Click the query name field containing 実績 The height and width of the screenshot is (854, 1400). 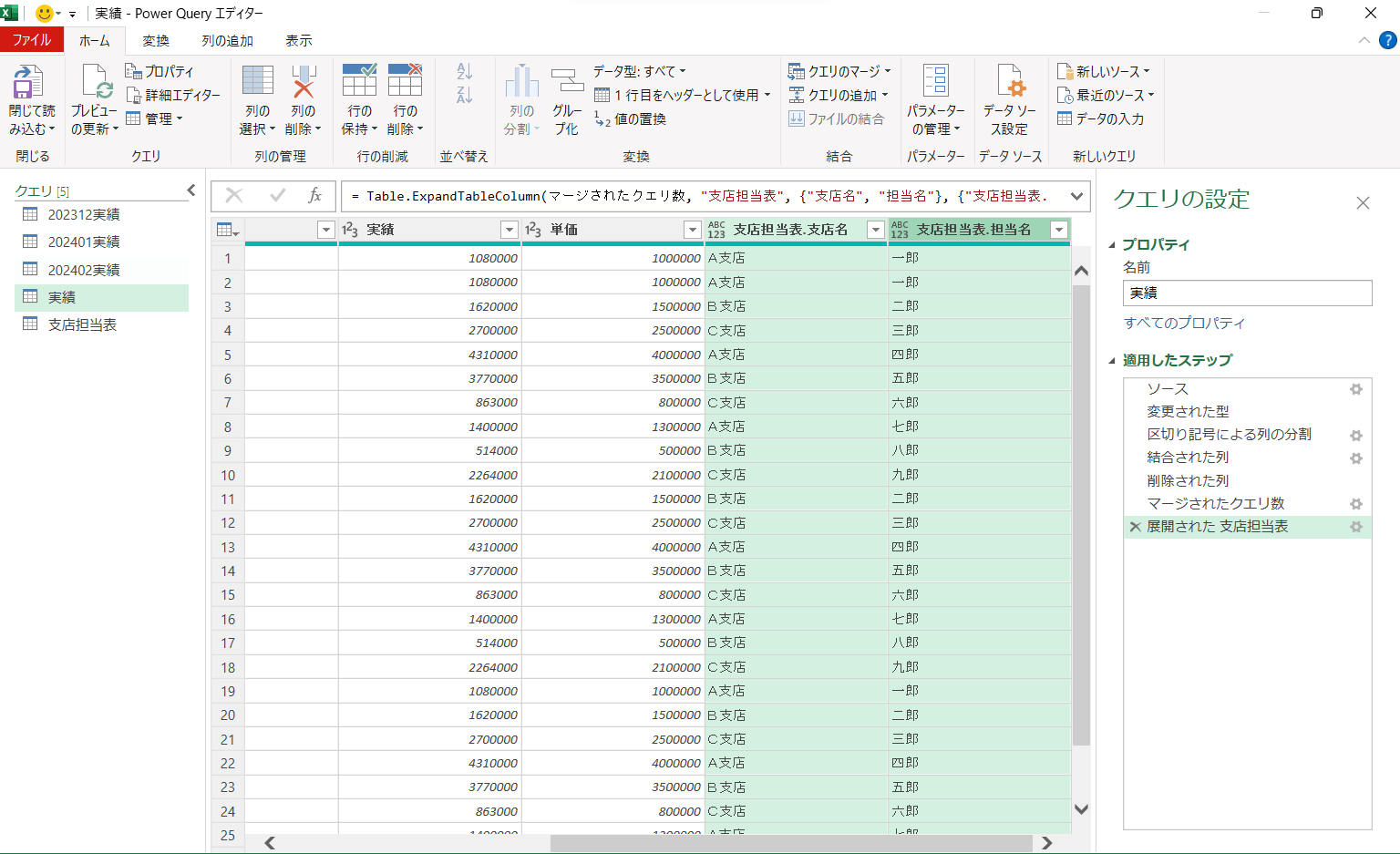click(x=1247, y=293)
